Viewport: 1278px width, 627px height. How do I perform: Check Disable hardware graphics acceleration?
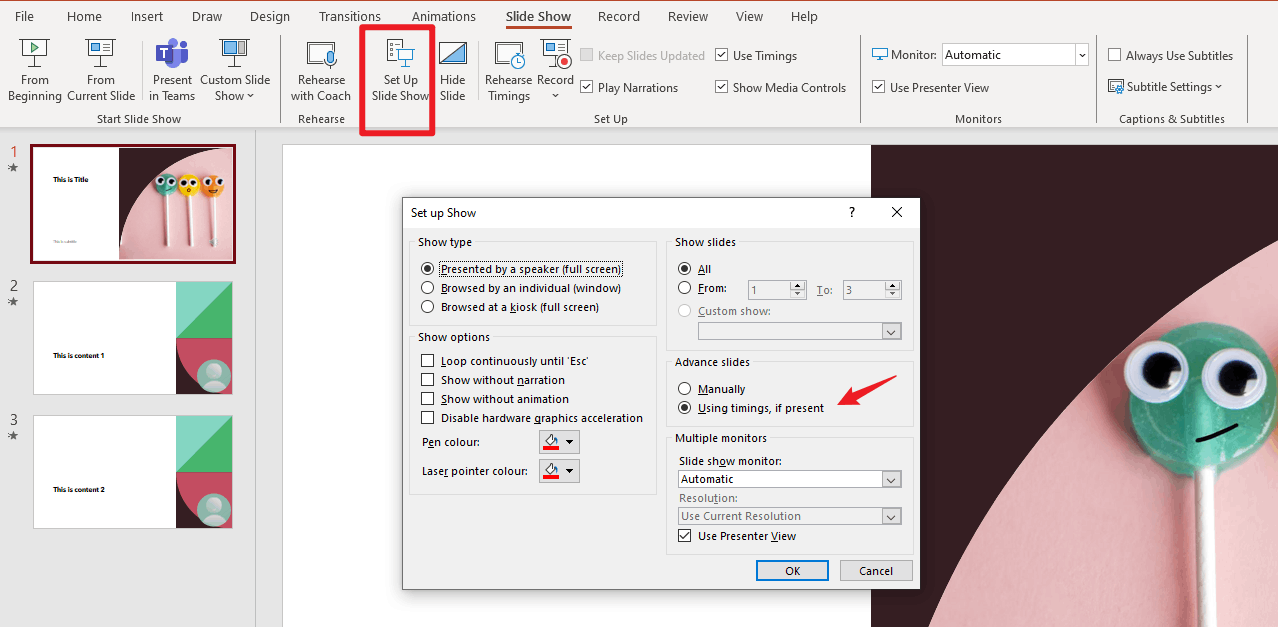point(428,418)
